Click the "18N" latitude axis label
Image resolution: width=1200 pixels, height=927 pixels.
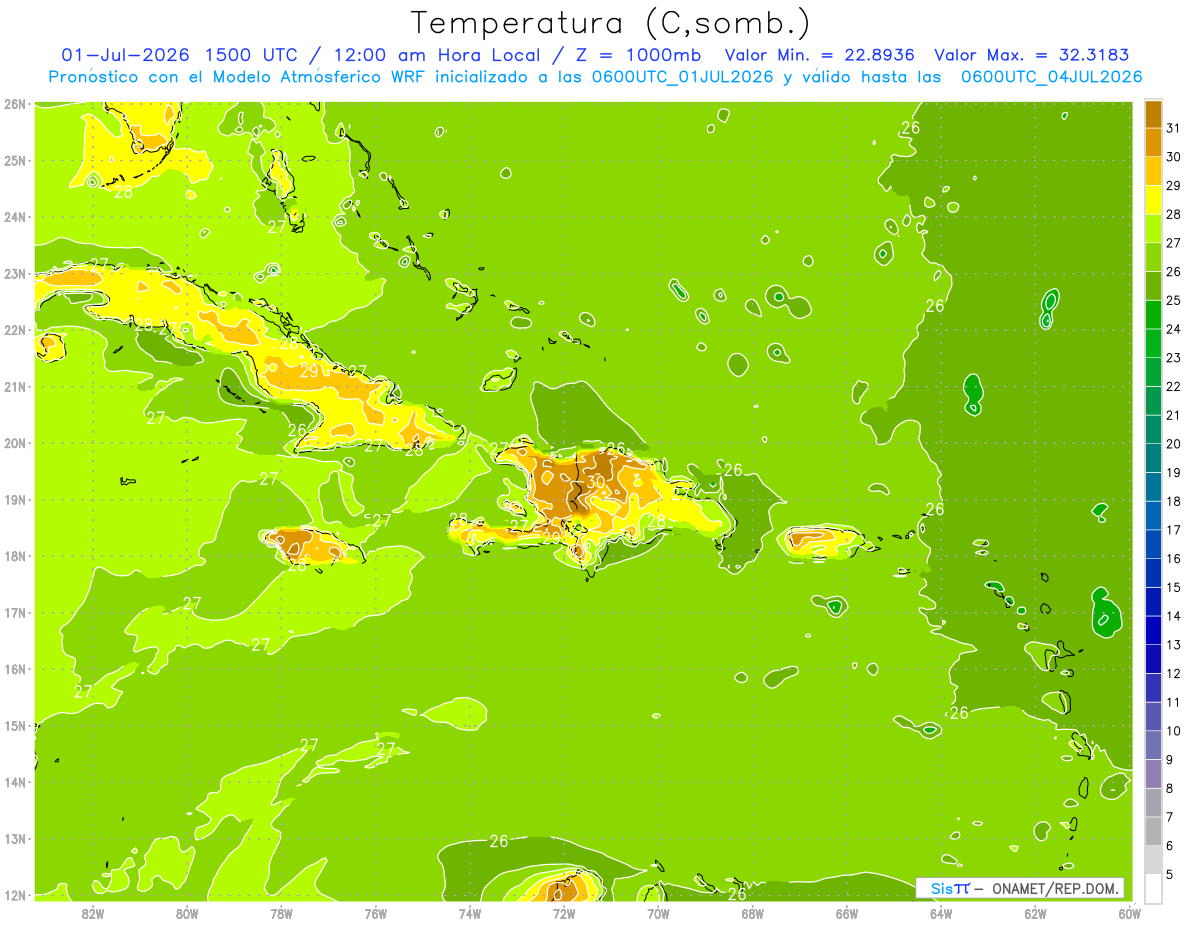tap(14, 556)
